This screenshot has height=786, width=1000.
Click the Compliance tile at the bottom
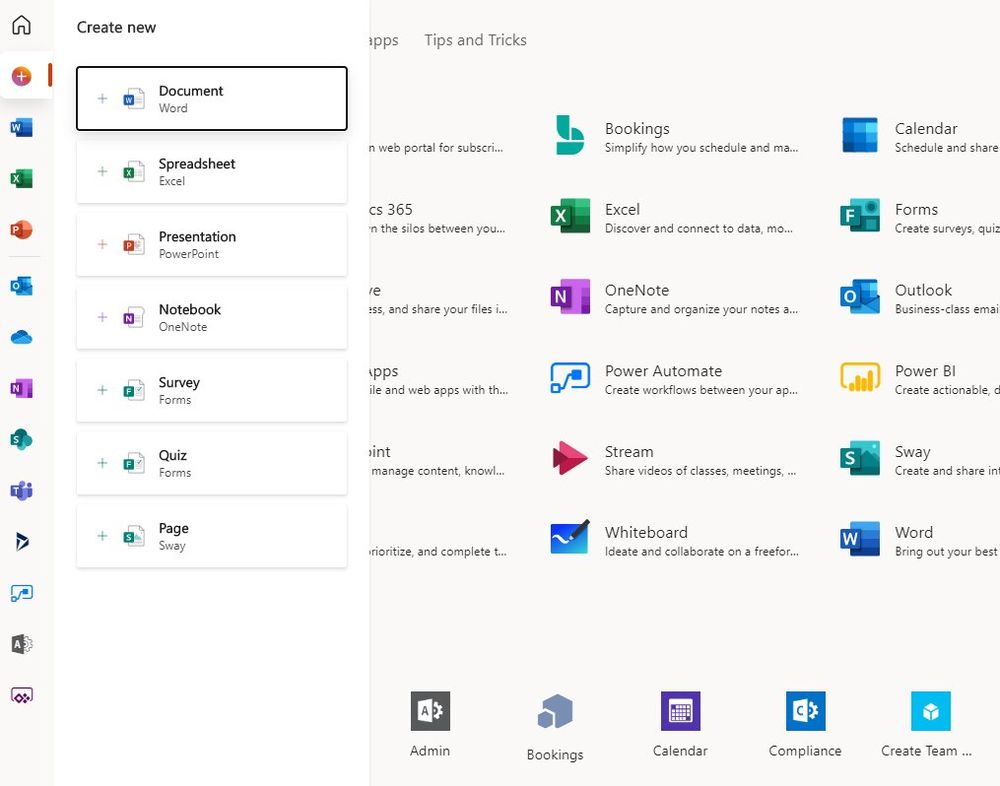tap(805, 724)
